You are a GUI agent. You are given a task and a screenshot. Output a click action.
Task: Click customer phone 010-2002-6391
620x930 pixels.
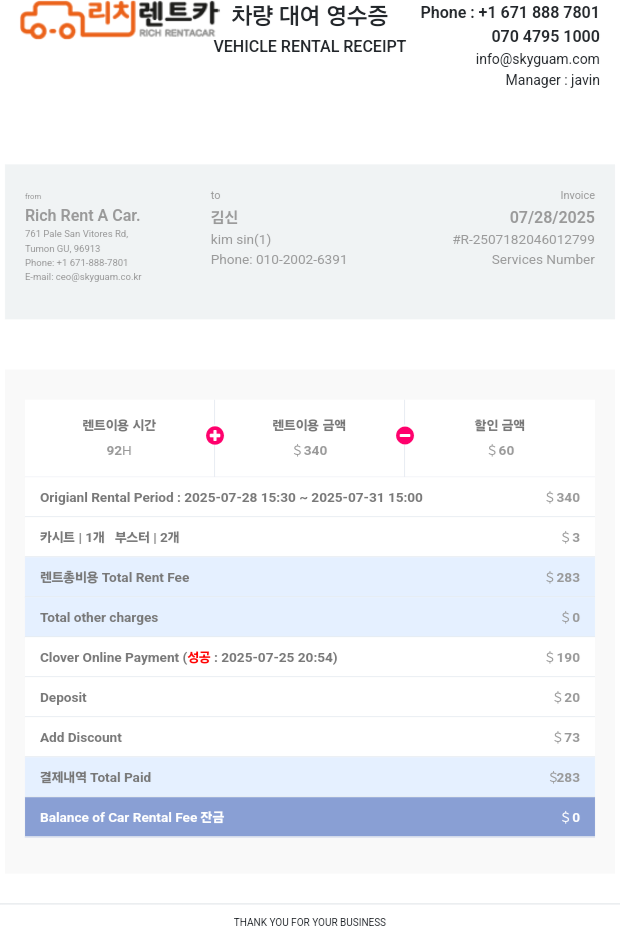coord(301,260)
